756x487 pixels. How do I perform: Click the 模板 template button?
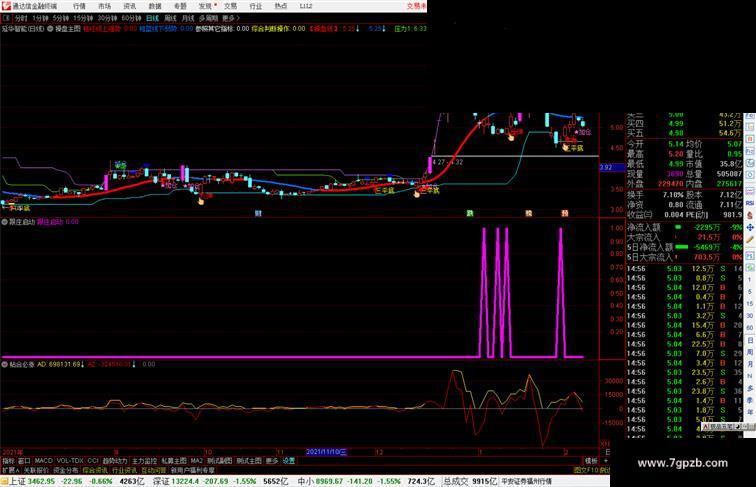pyautogui.click(x=591, y=461)
